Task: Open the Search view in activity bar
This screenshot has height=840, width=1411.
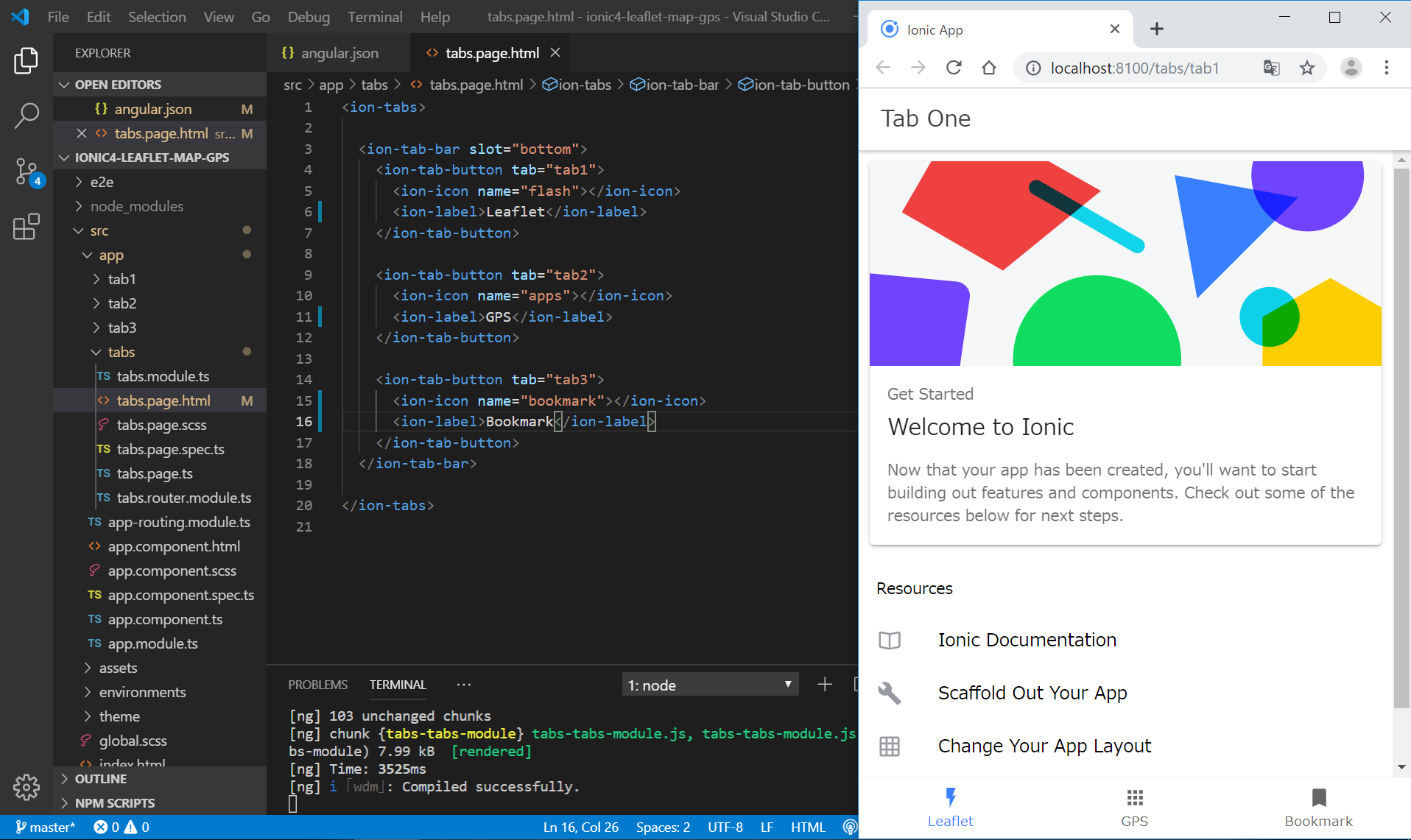Action: (x=27, y=116)
